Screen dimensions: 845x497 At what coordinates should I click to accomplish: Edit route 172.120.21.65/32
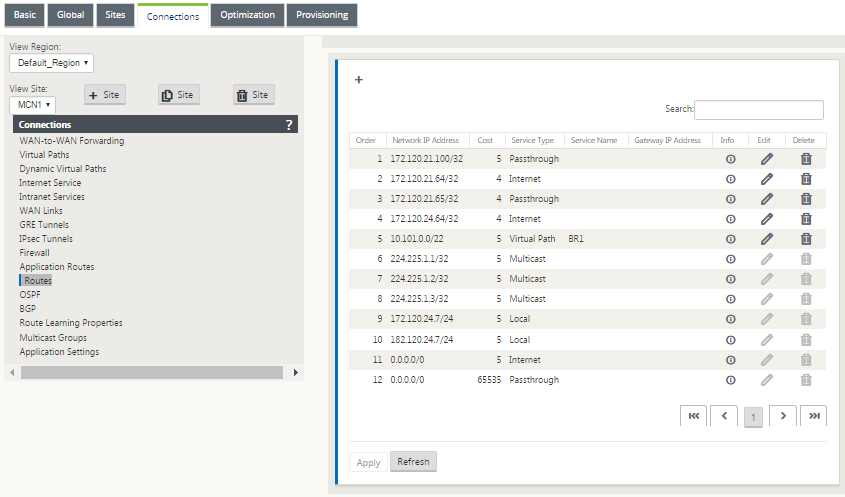[767, 199]
